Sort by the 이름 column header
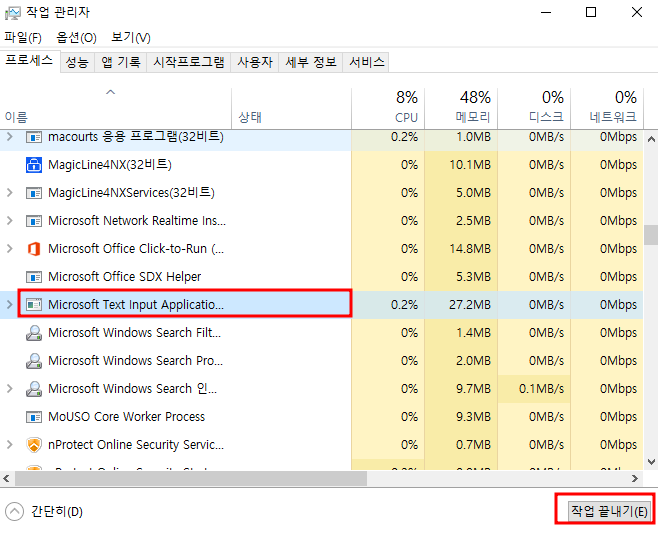658x533 pixels. (x=115, y=109)
